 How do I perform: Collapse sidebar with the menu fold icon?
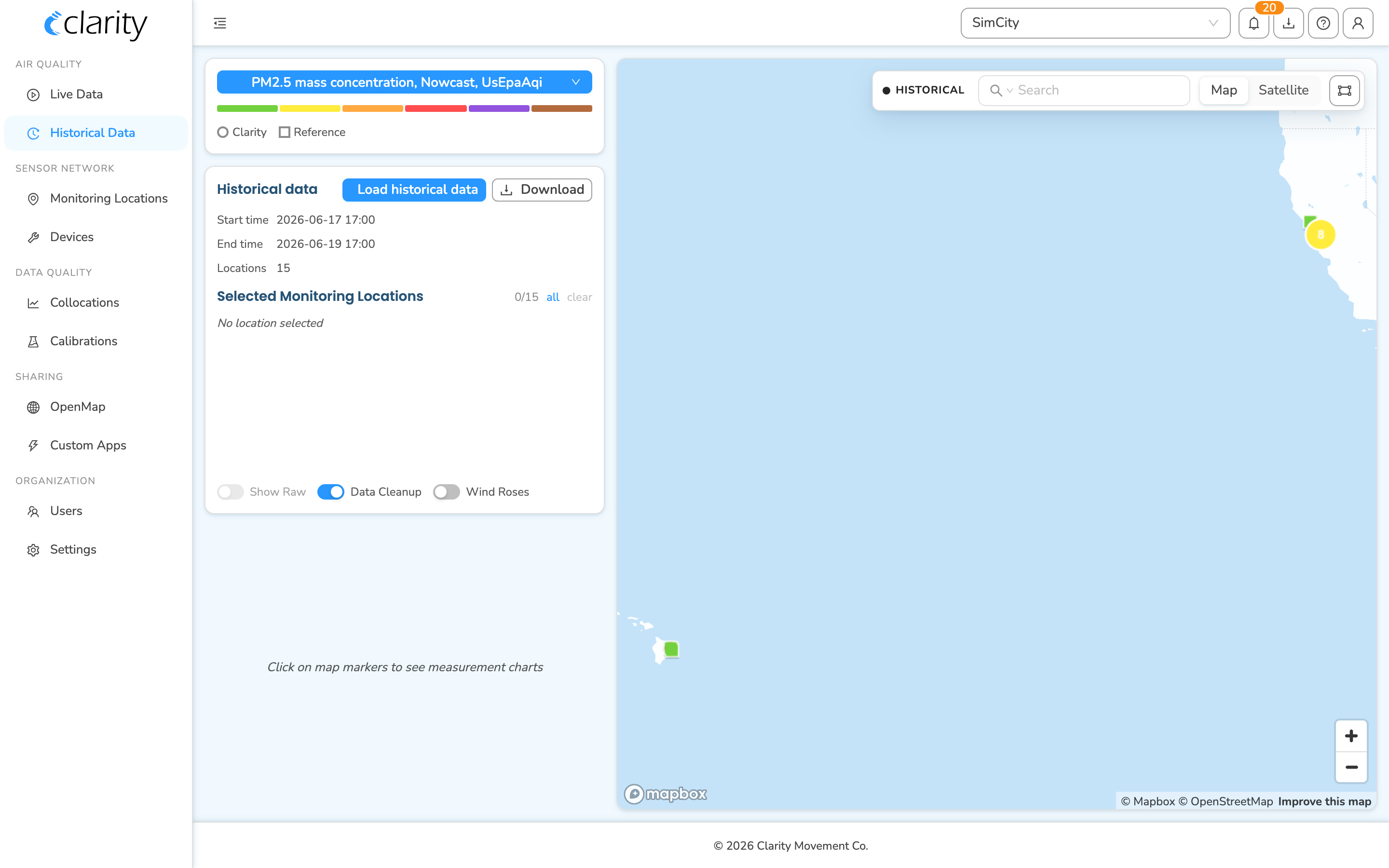220,23
